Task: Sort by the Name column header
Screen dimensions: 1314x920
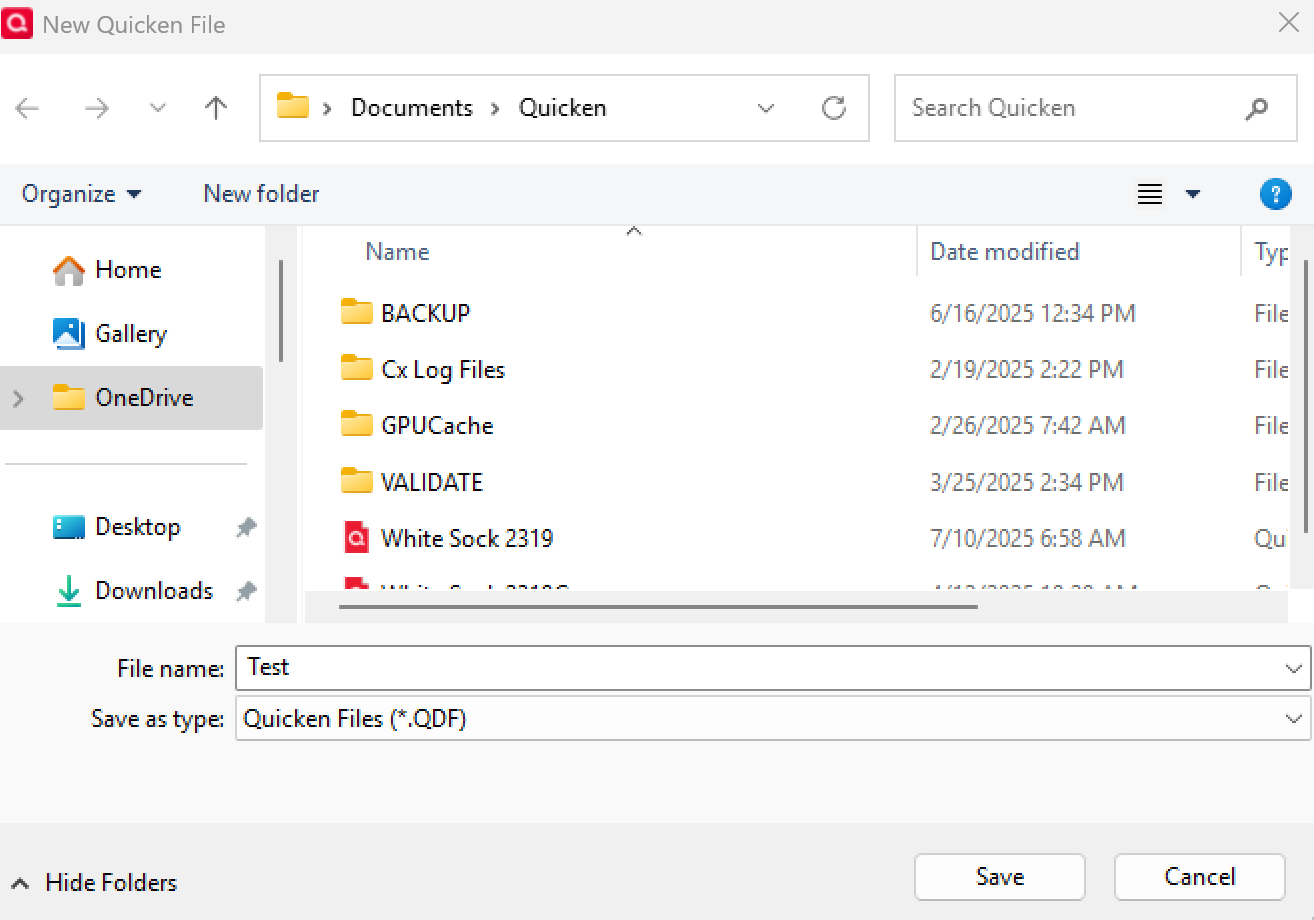Action: (x=397, y=252)
